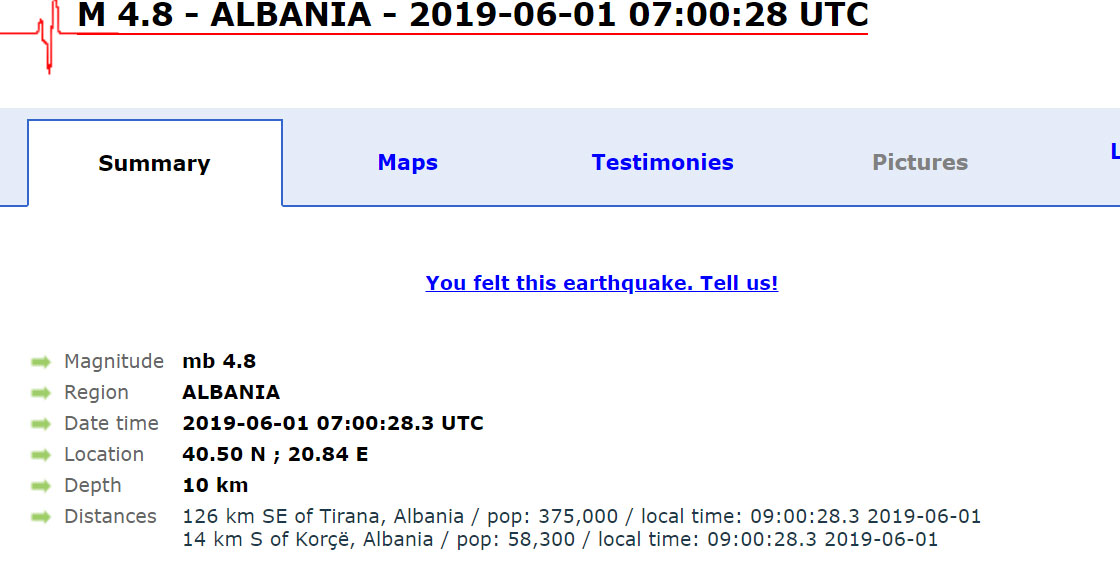Open the Testimonies tab
This screenshot has height=566, width=1120.
click(662, 163)
